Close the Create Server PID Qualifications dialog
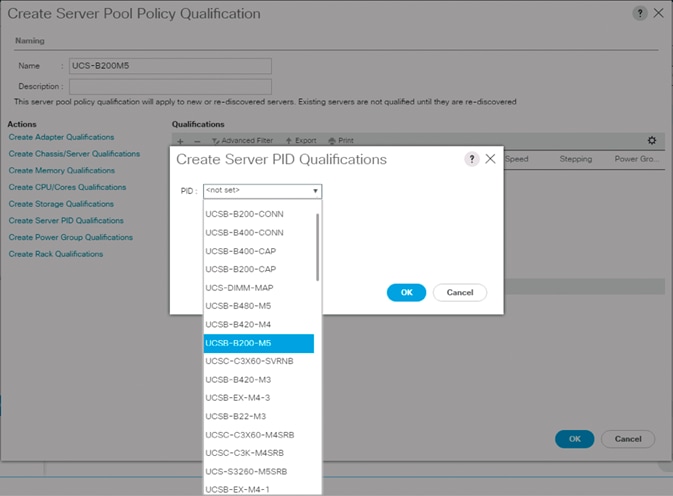Screen dimensions: 673x496 tap(490, 159)
